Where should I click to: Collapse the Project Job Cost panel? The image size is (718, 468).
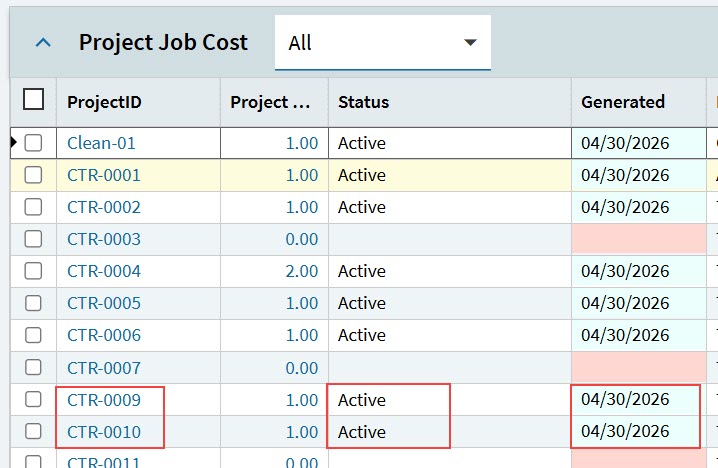(44, 43)
